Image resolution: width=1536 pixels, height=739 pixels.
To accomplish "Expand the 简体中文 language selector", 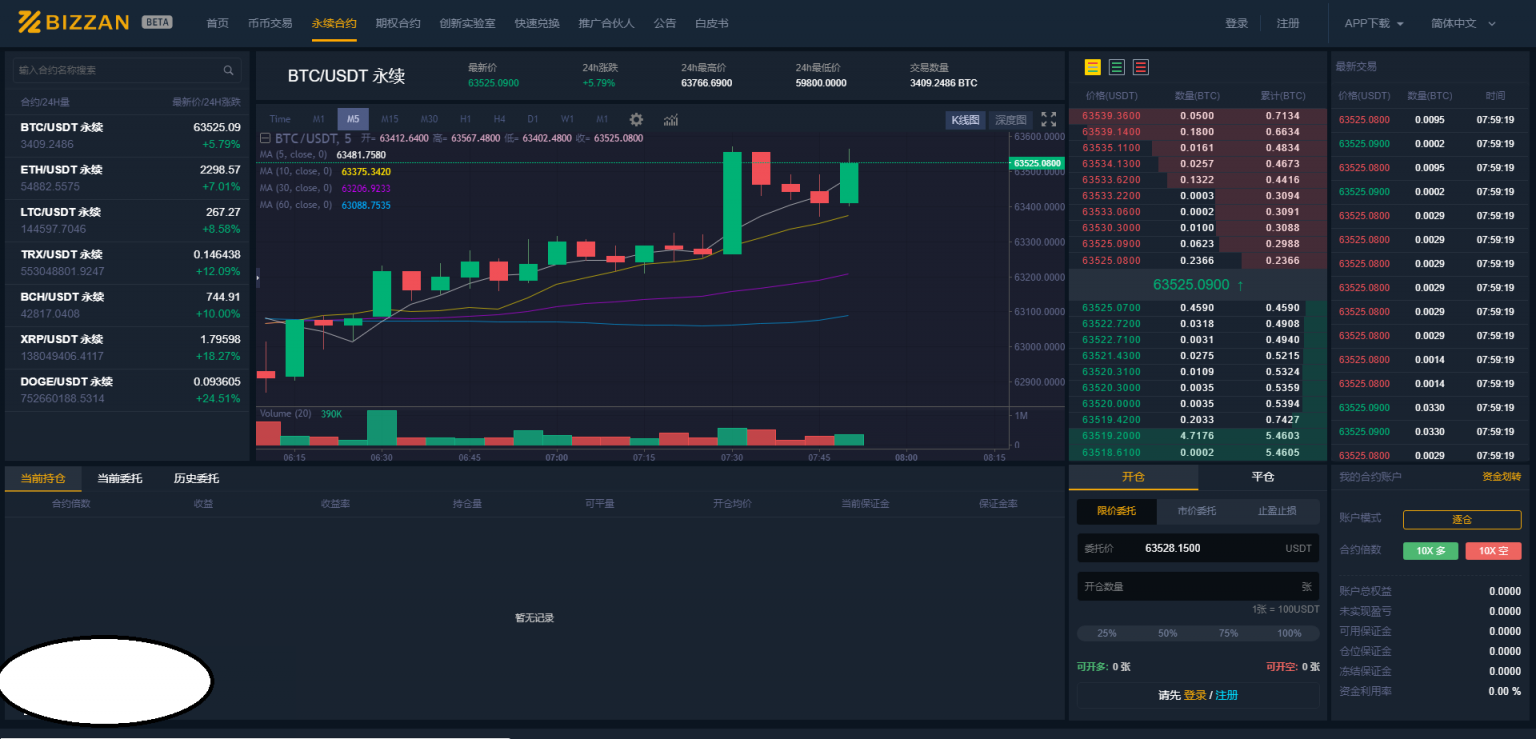I will click(1463, 23).
